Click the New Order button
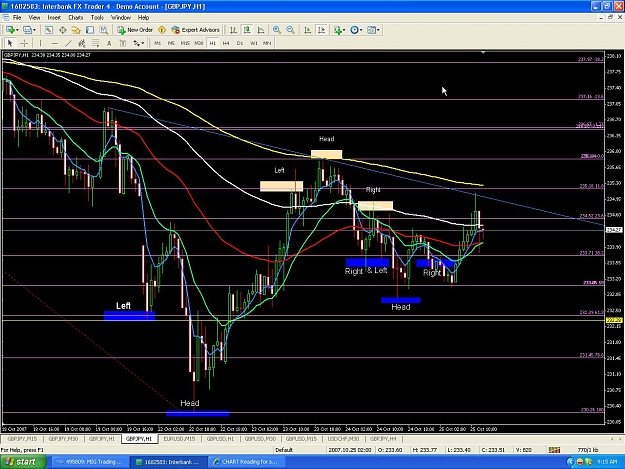The image size is (625, 469). click(x=135, y=30)
